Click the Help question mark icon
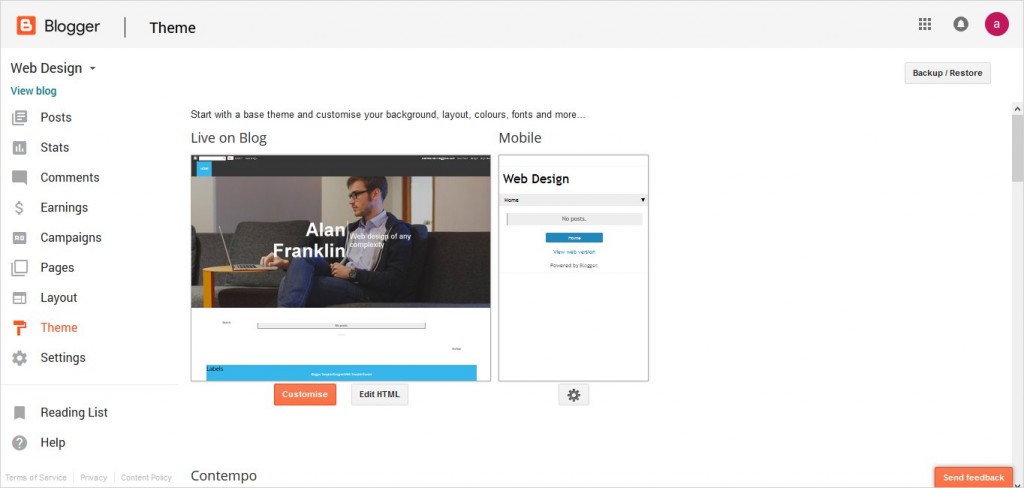This screenshot has height=488, width=1024. click(20, 443)
